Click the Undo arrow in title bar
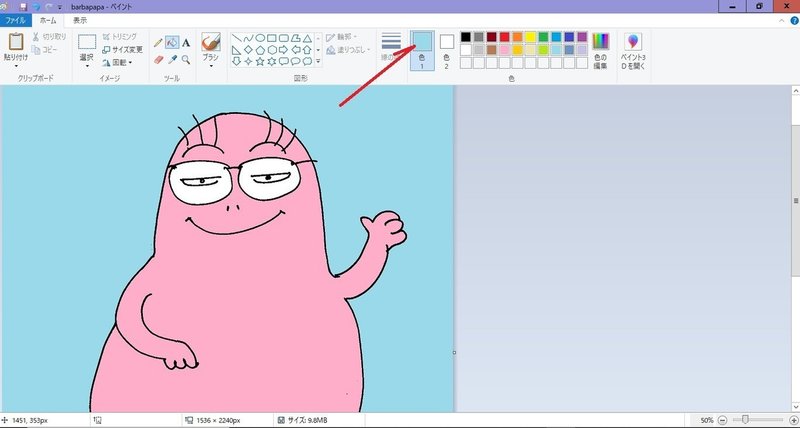This screenshot has width=800, height=428. [x=36, y=7]
